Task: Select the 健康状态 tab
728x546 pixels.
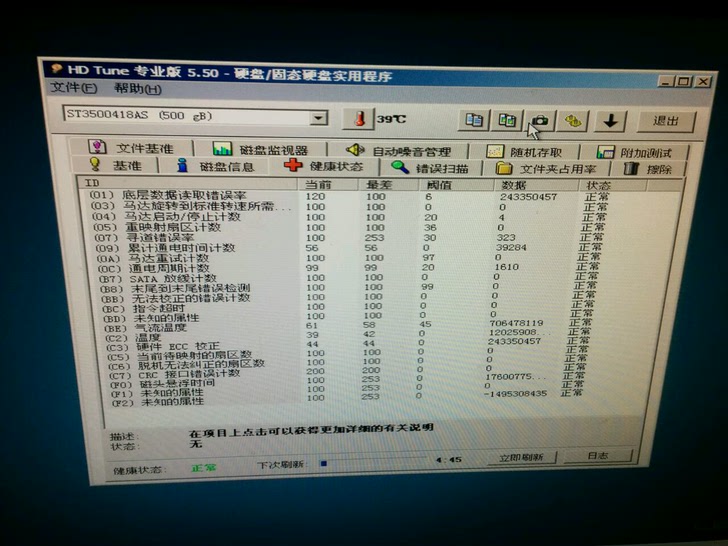Action: (324, 166)
